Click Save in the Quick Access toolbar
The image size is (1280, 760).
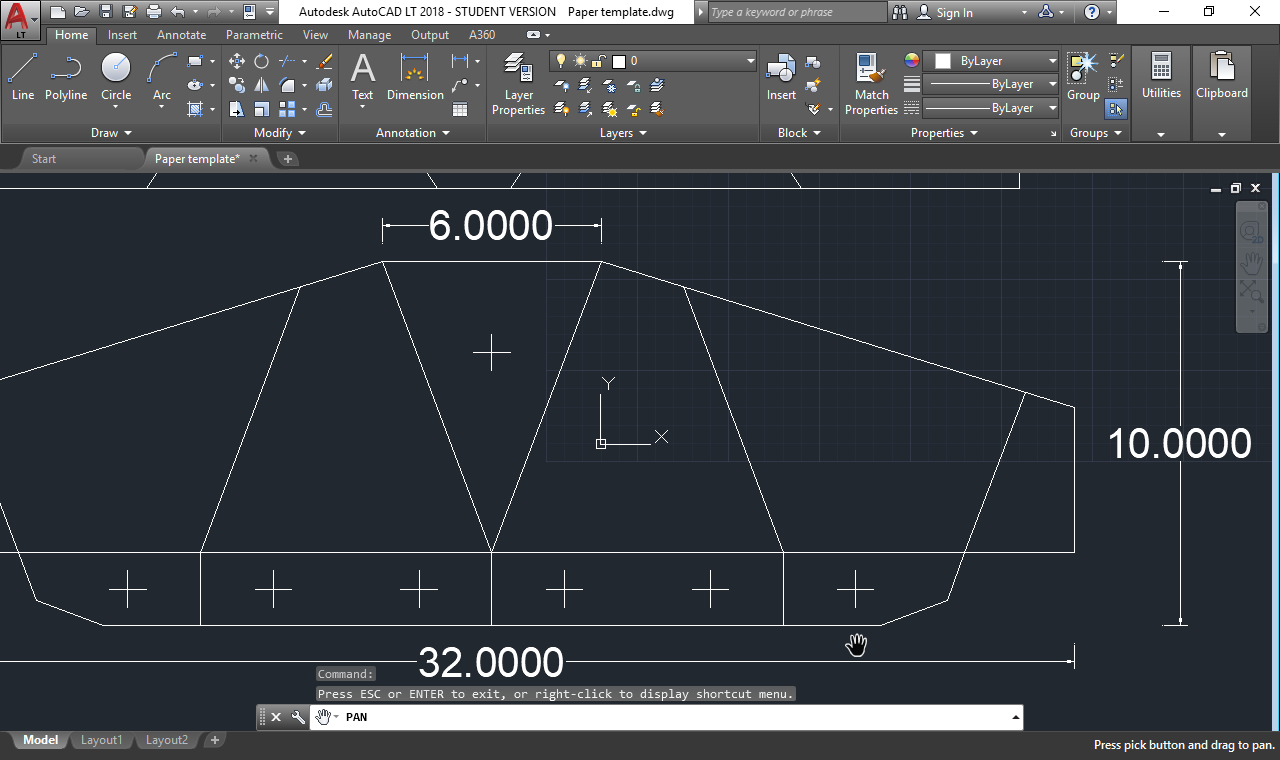pos(105,12)
